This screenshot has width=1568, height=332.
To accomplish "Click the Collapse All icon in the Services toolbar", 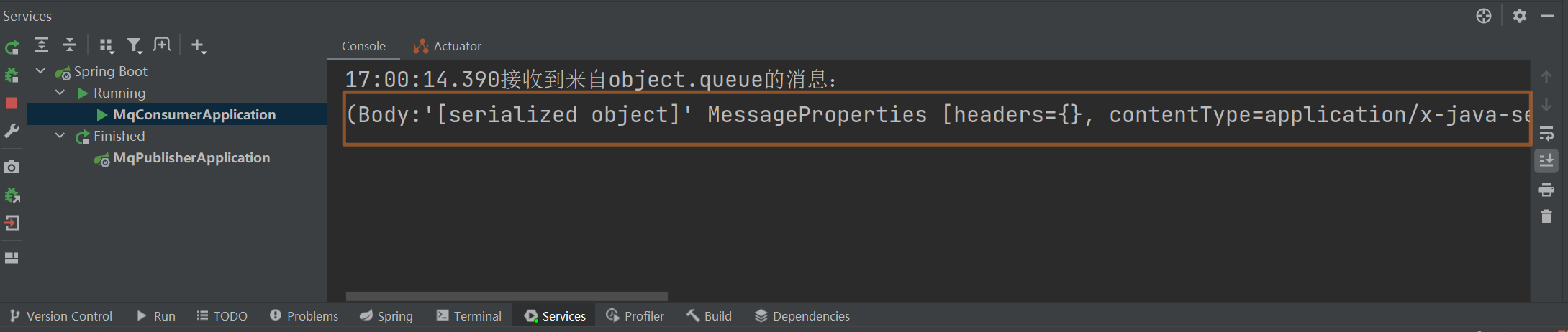I will [x=70, y=45].
